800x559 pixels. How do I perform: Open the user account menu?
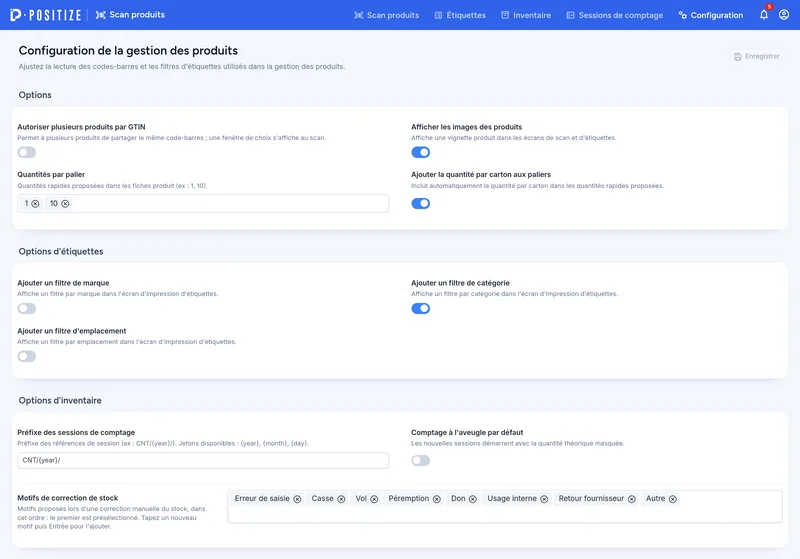tap(784, 15)
